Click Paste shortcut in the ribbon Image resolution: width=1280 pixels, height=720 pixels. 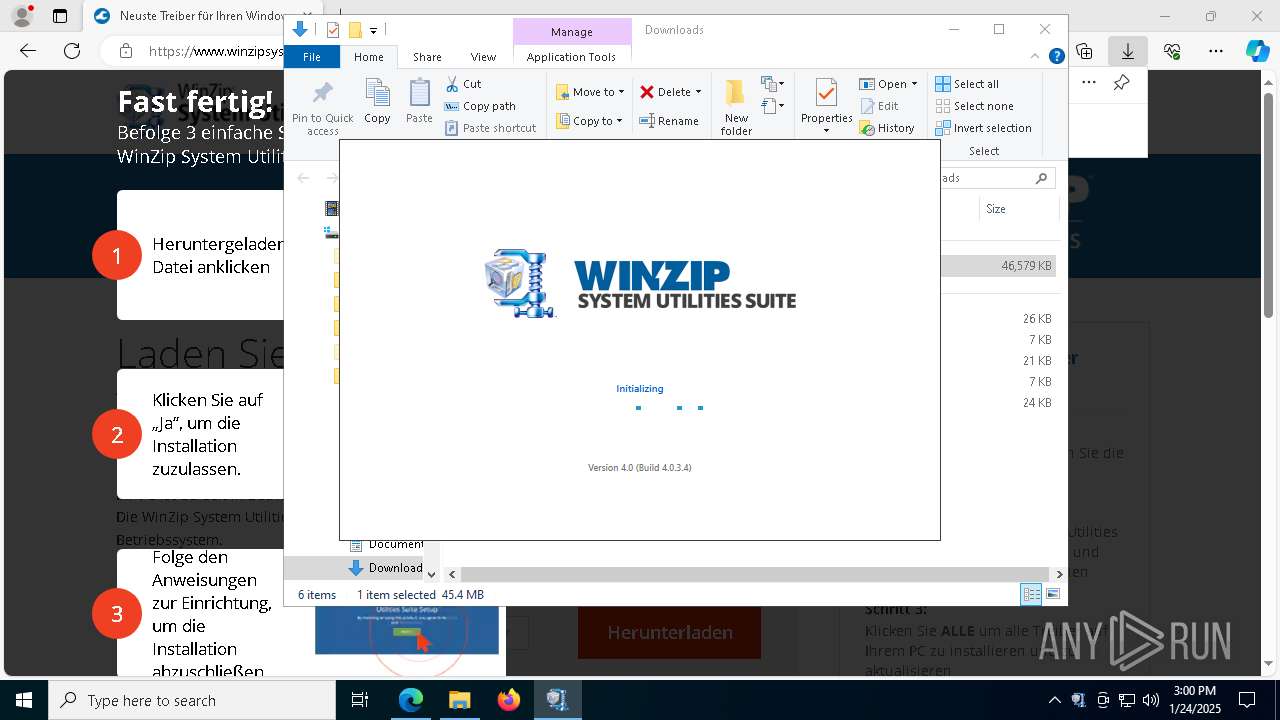click(490, 128)
